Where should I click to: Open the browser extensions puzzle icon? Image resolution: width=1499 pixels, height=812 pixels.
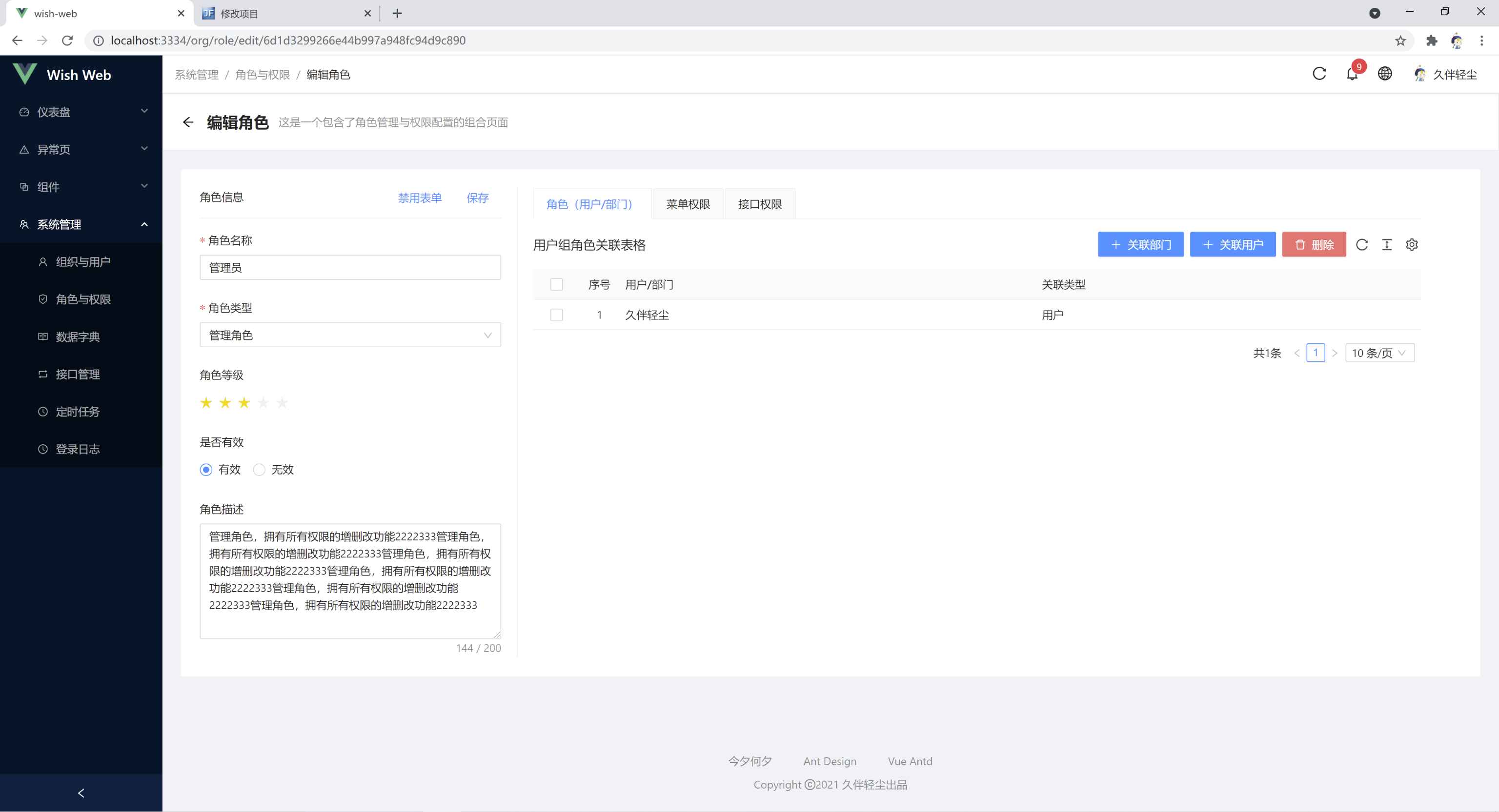(x=1432, y=40)
